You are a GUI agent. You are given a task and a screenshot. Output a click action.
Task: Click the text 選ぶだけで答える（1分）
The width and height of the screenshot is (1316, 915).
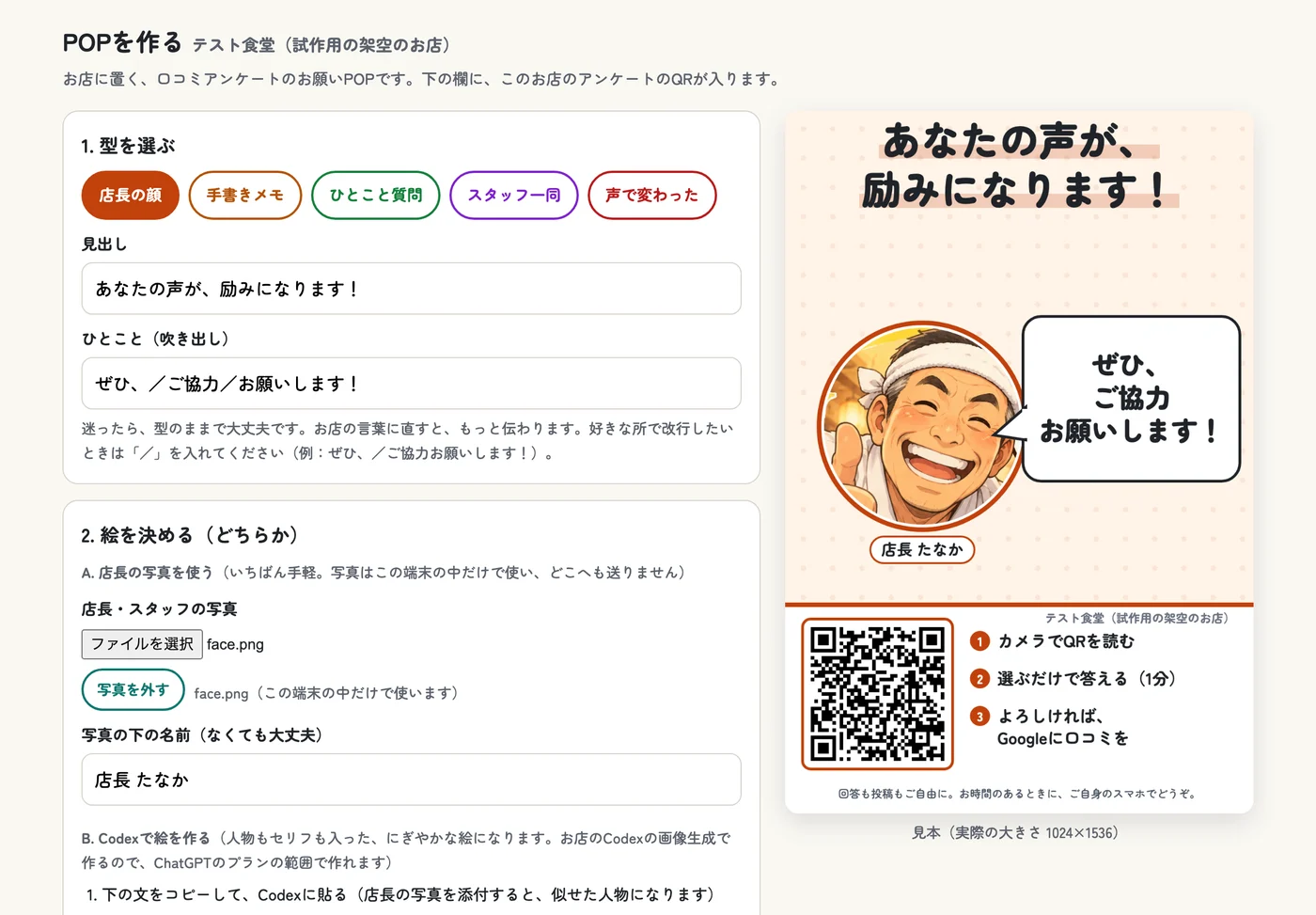point(1087,679)
